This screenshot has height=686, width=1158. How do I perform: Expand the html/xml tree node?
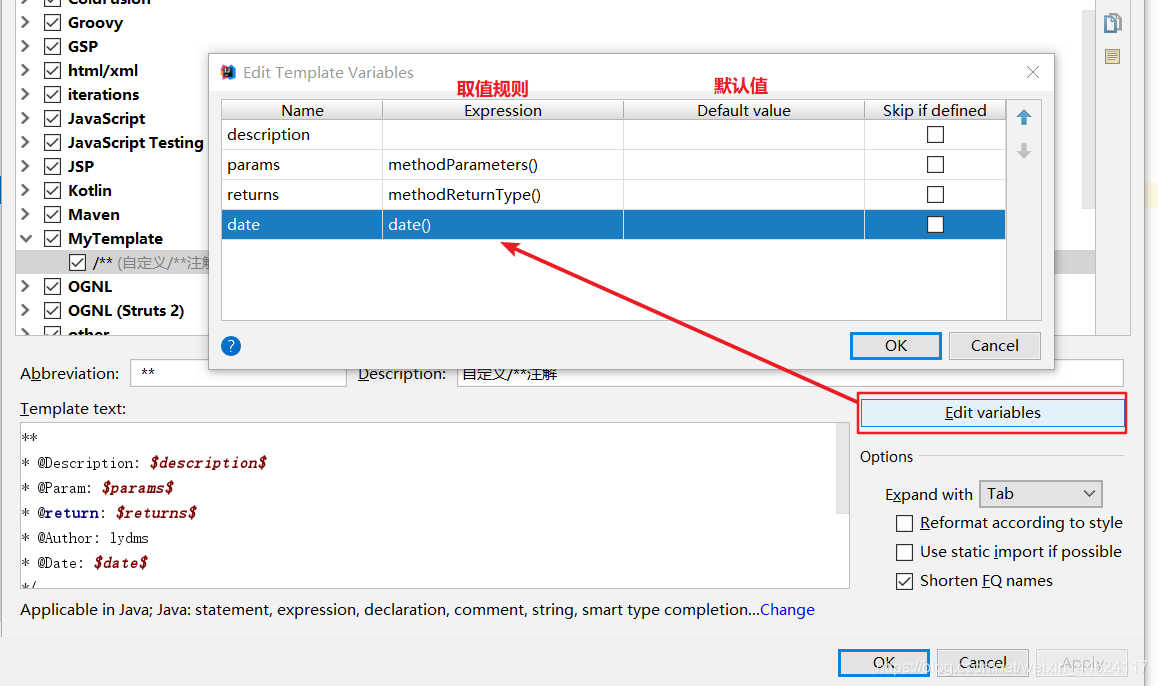point(25,70)
